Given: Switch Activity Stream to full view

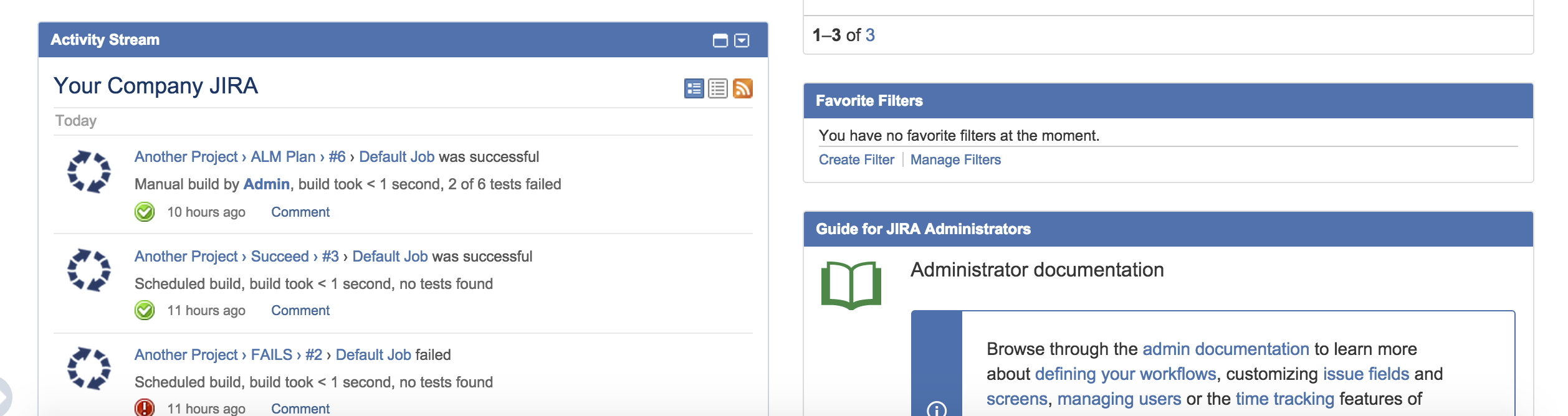Looking at the screenshot, I should (x=694, y=88).
